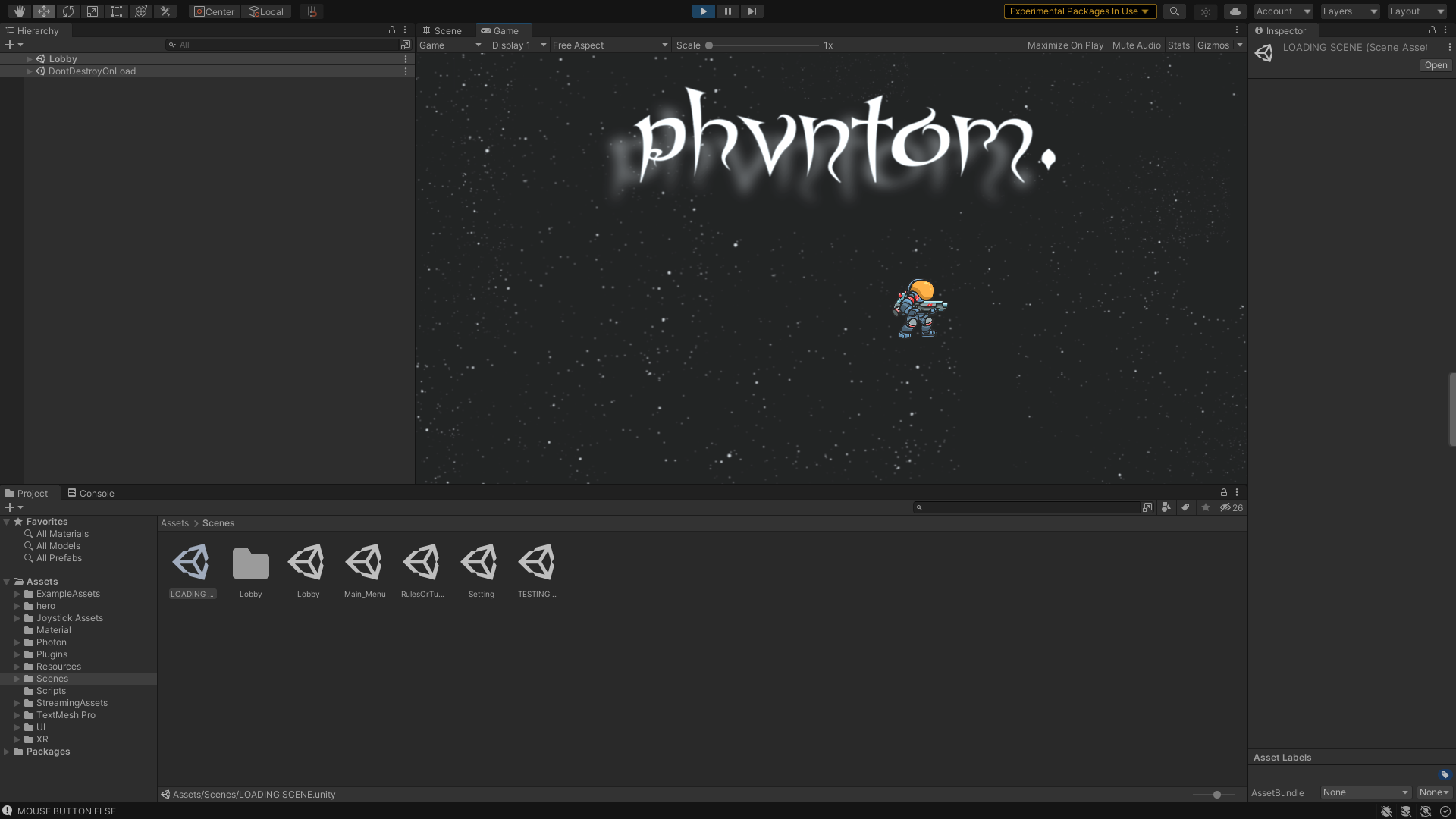Viewport: 1456px width, 819px height.
Task: Toggle Mute Audio in Game view
Action: [1136, 45]
